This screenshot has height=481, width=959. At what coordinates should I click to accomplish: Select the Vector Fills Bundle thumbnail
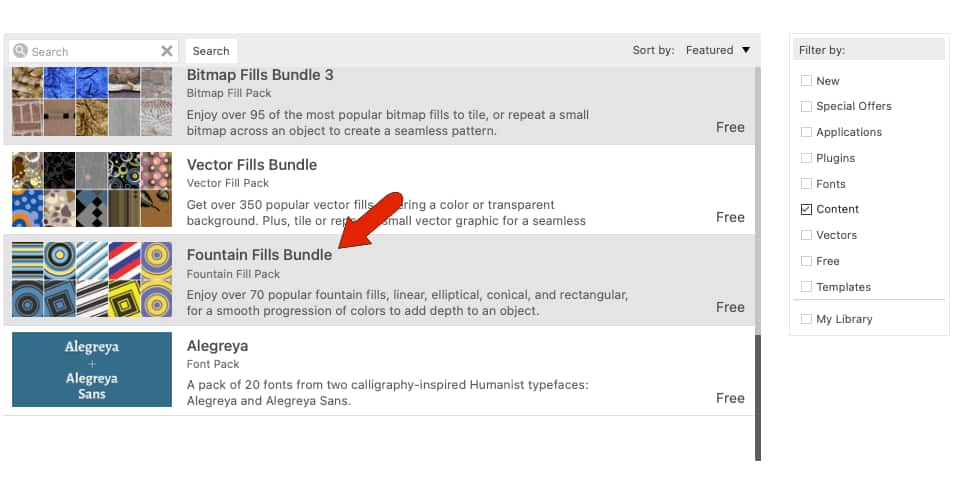[x=92, y=190]
